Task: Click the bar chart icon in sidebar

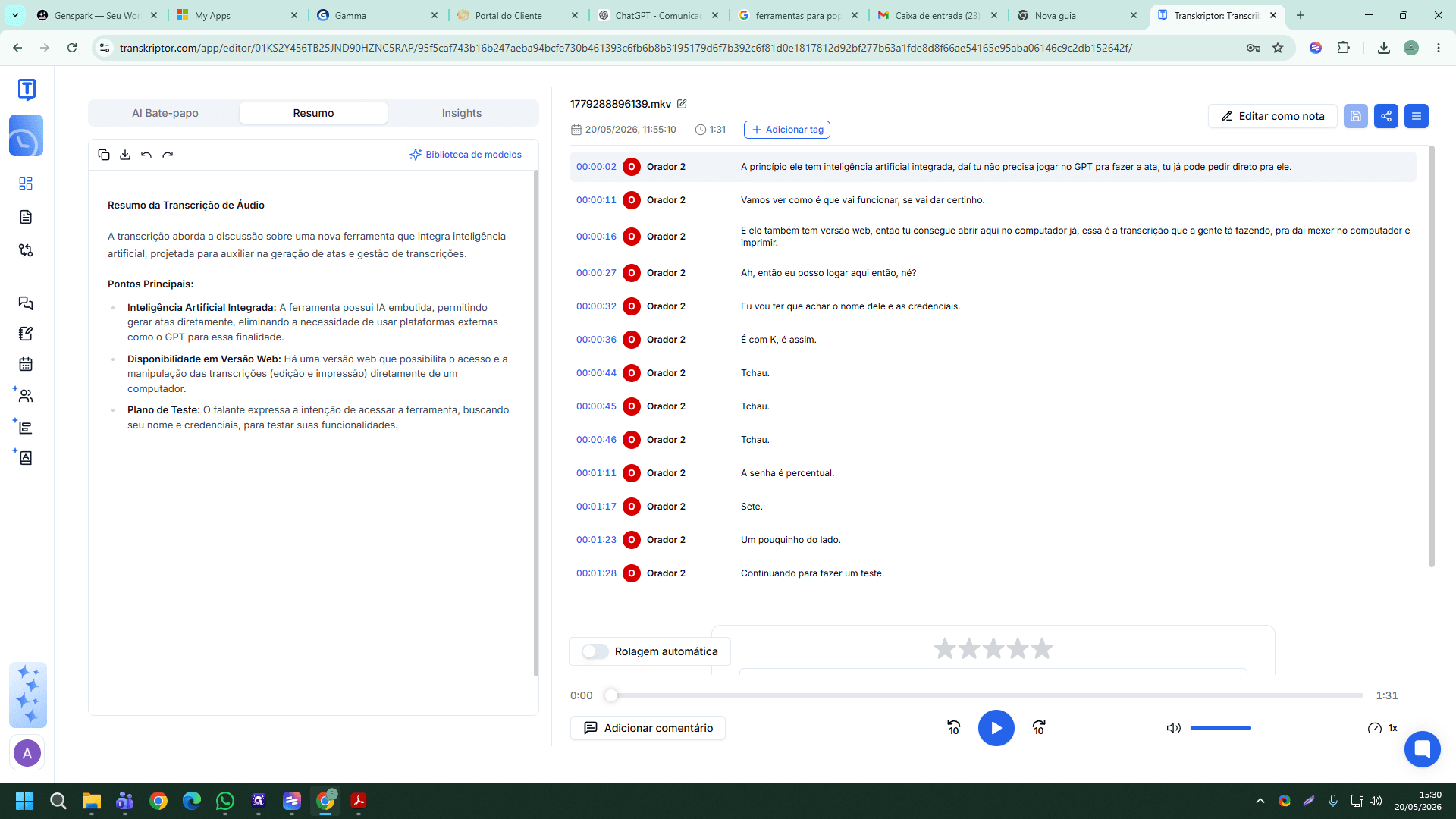Action: click(26, 428)
